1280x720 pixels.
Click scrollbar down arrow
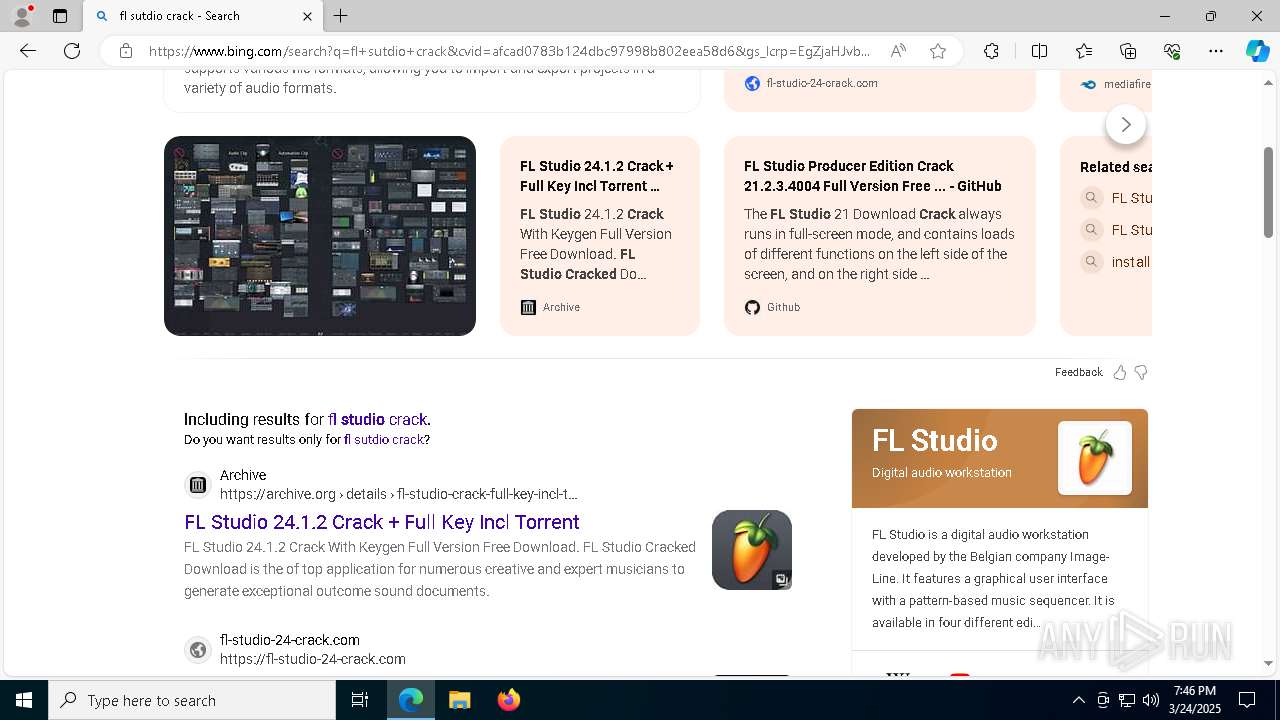(x=1268, y=663)
